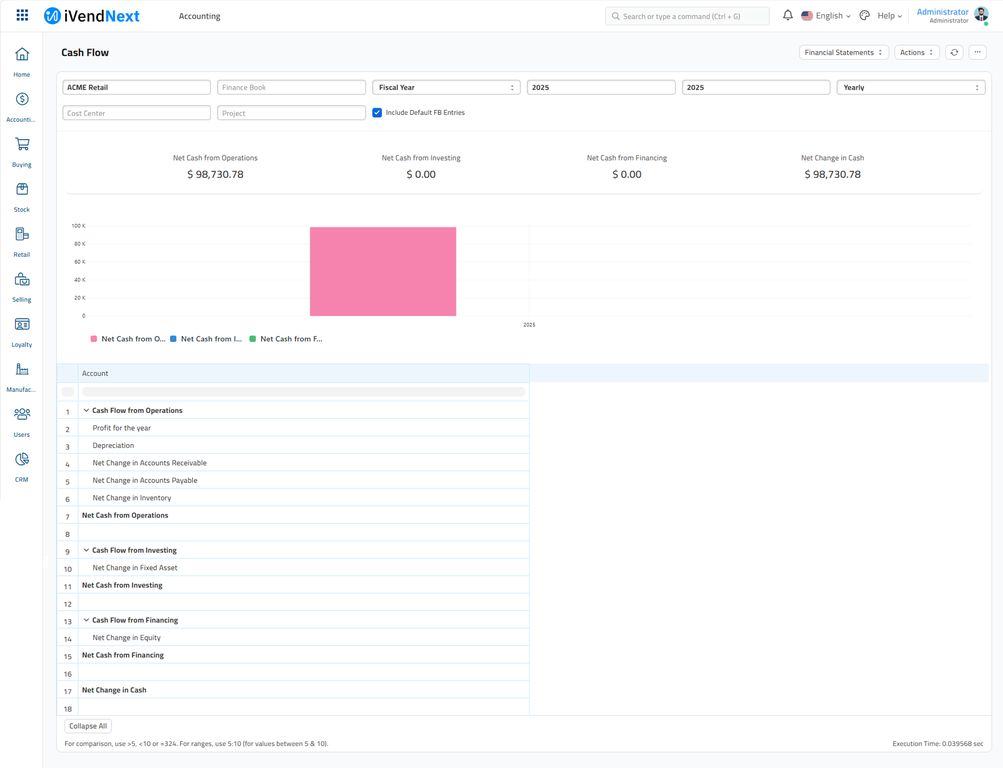Click the Project filter field
The height and width of the screenshot is (768, 1003).
(292, 113)
